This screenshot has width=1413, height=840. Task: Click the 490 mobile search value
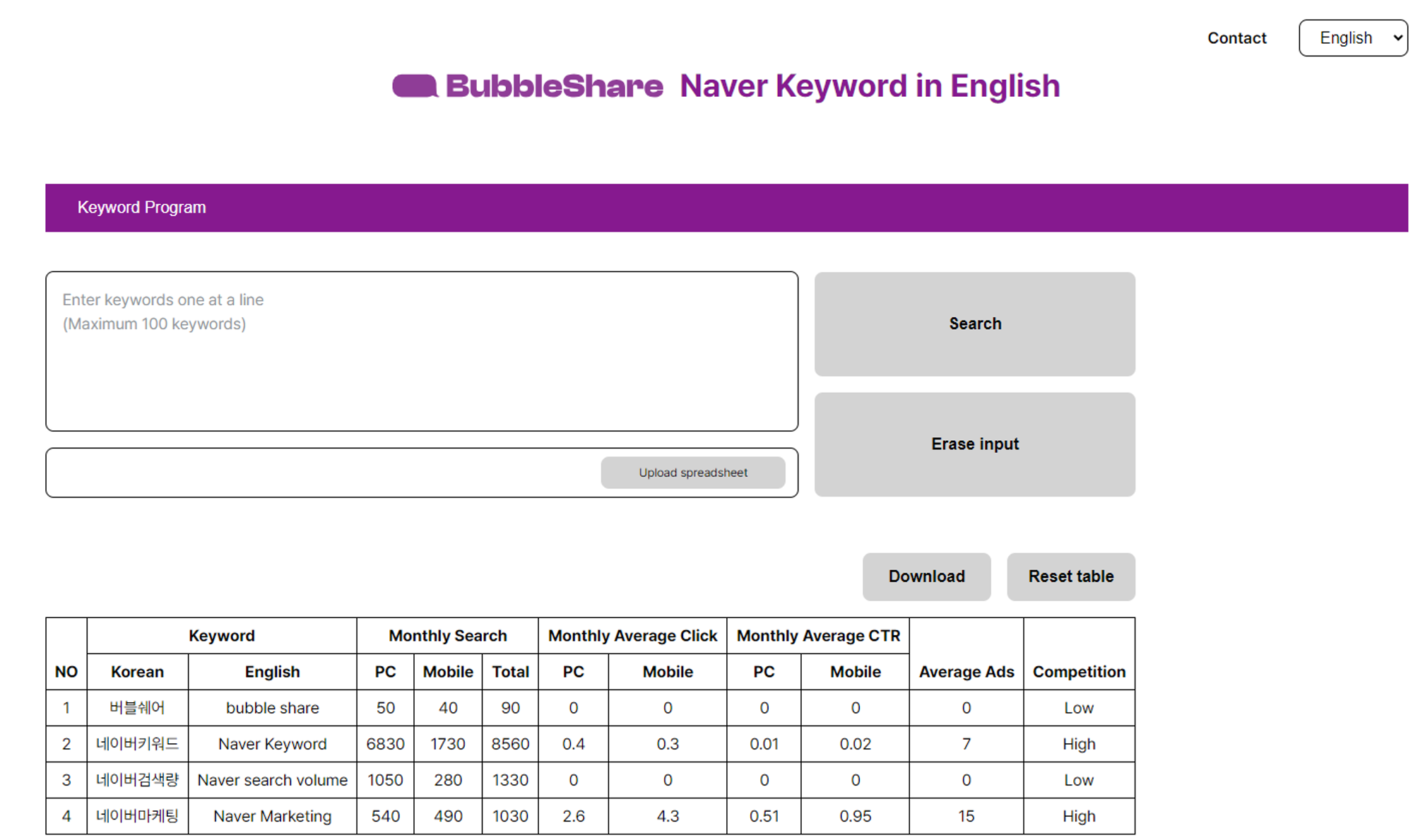click(x=448, y=816)
